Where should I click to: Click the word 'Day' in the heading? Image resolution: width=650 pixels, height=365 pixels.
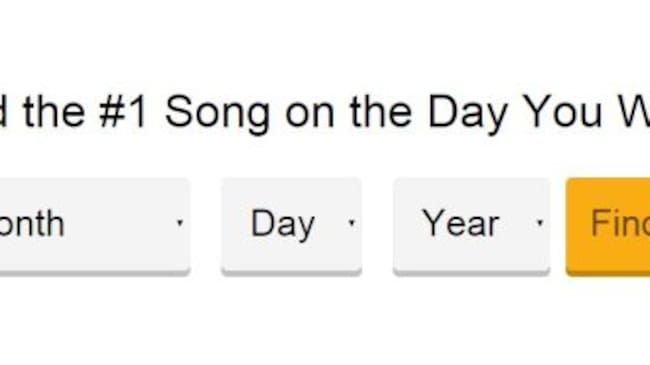tap(468, 113)
